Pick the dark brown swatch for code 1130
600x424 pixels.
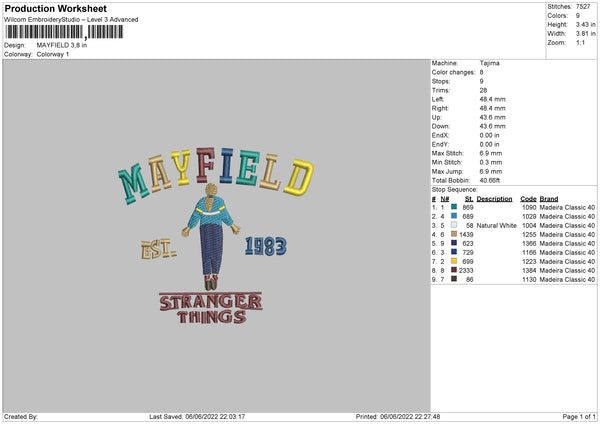(x=454, y=279)
